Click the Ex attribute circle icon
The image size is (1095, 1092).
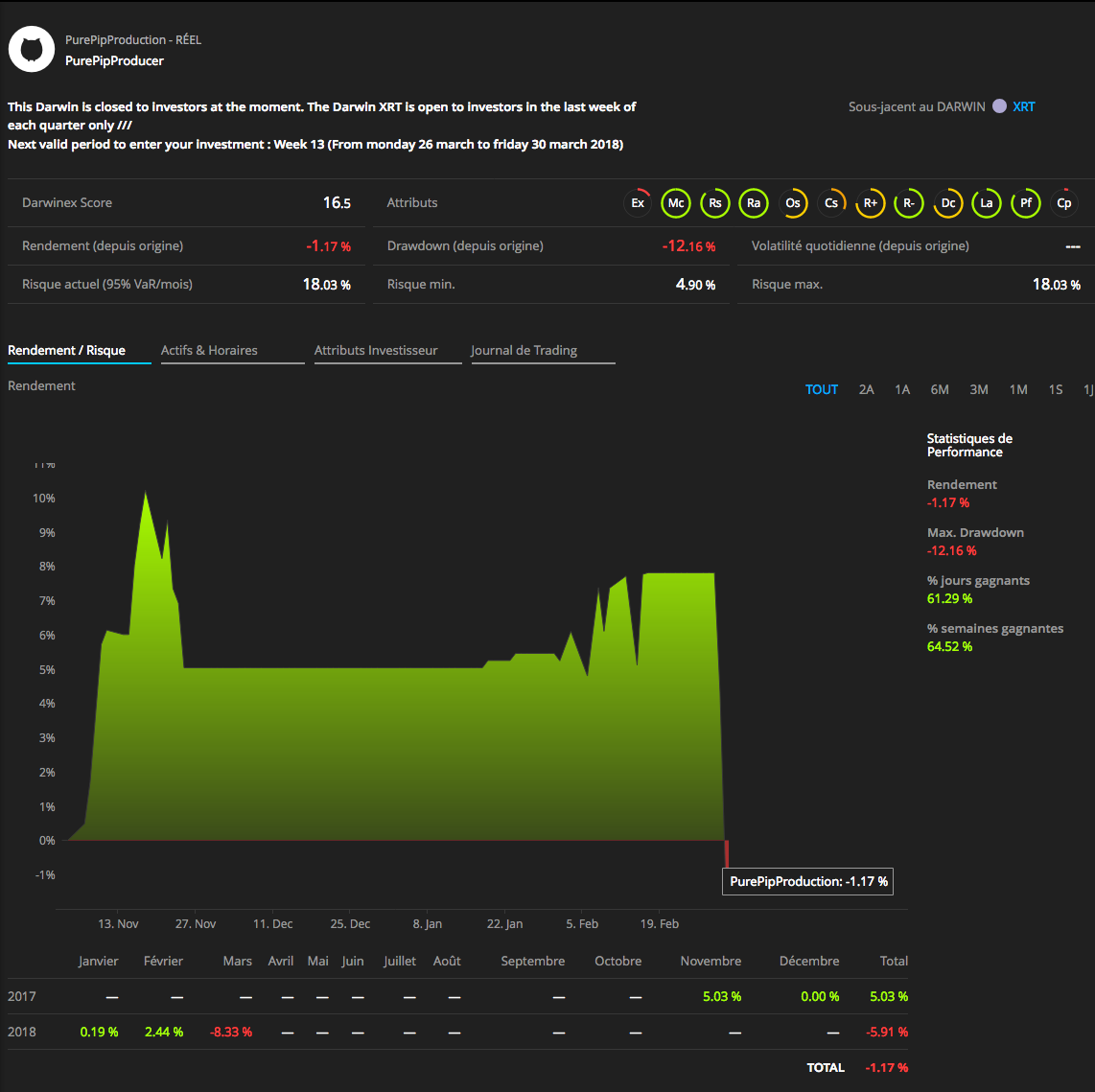pos(638,203)
